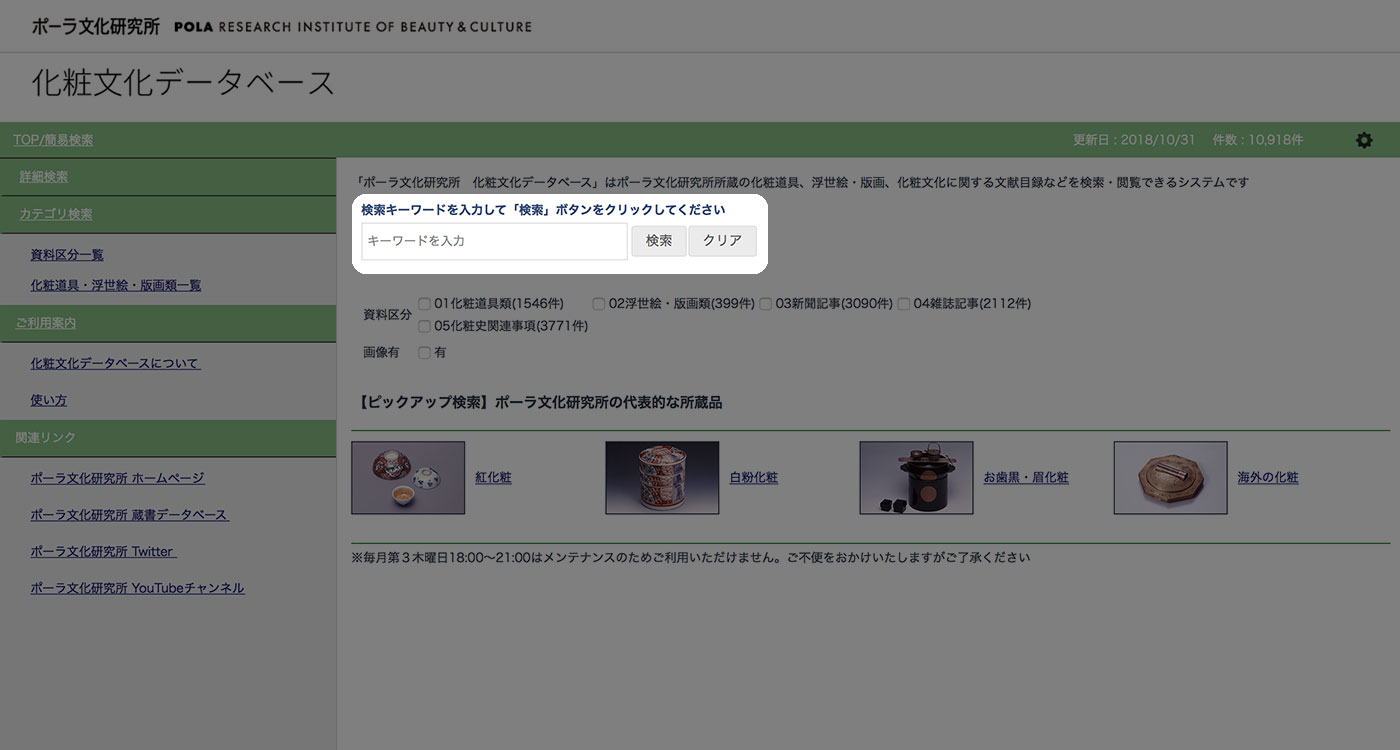Click the クリア button
The width and height of the screenshot is (1400, 750).
(722, 241)
